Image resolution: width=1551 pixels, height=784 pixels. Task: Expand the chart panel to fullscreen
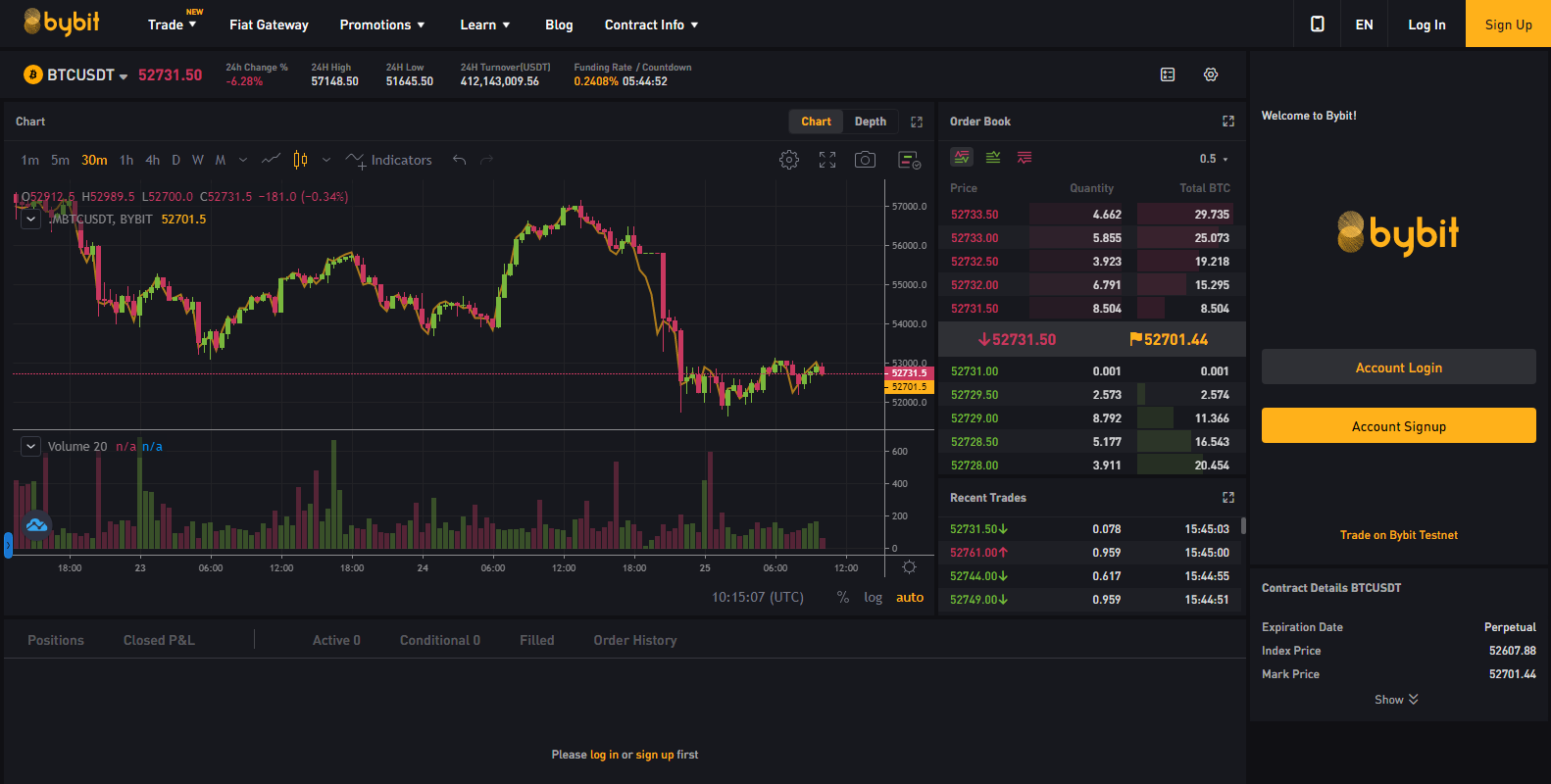pos(917,122)
